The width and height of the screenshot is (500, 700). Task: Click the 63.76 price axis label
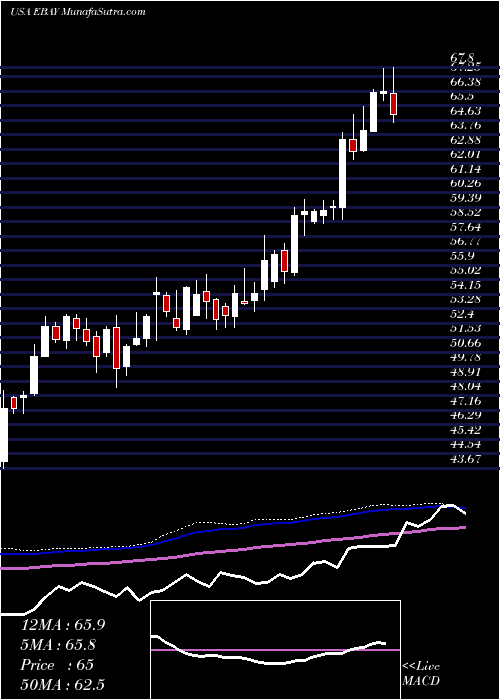[466, 125]
